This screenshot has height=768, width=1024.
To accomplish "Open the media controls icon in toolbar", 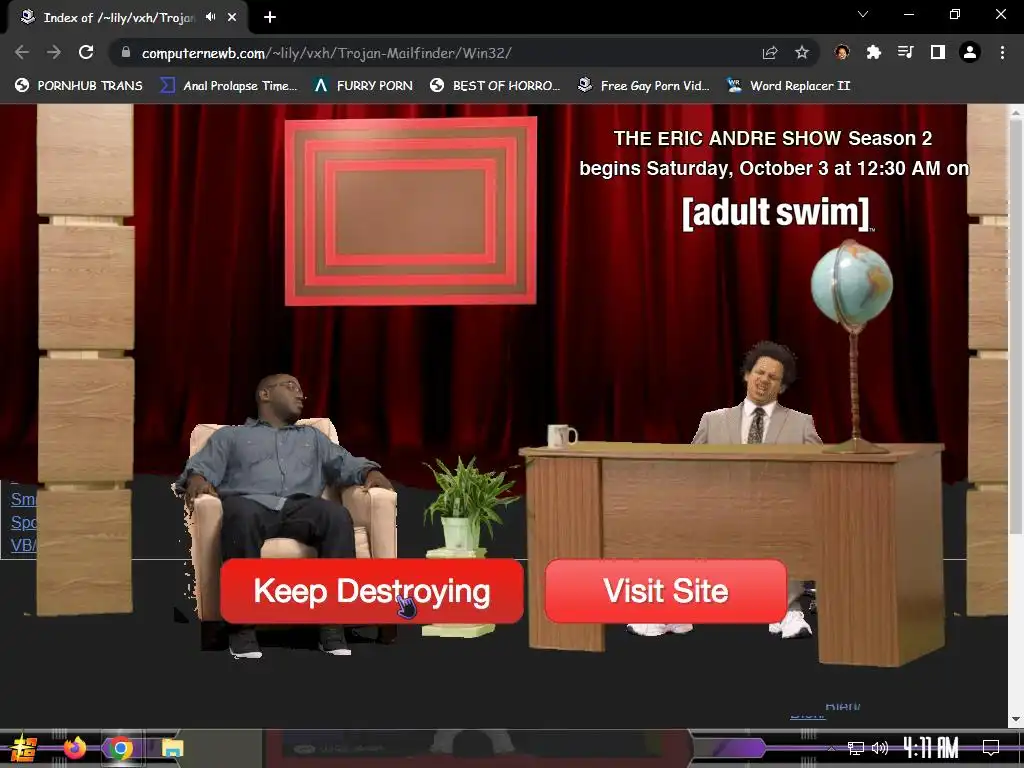I will coord(906,52).
